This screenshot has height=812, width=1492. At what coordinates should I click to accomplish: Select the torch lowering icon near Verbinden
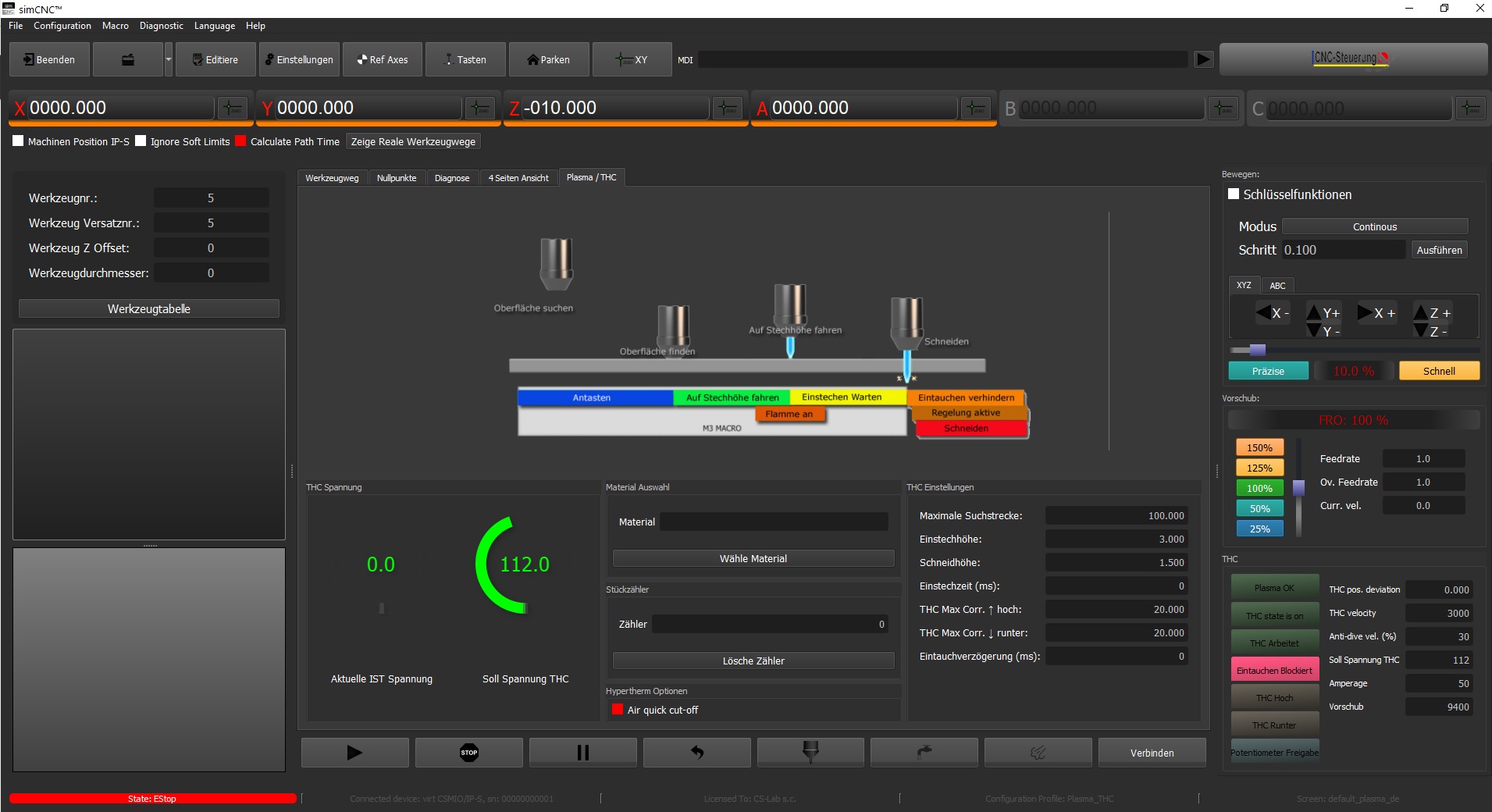tap(812, 752)
